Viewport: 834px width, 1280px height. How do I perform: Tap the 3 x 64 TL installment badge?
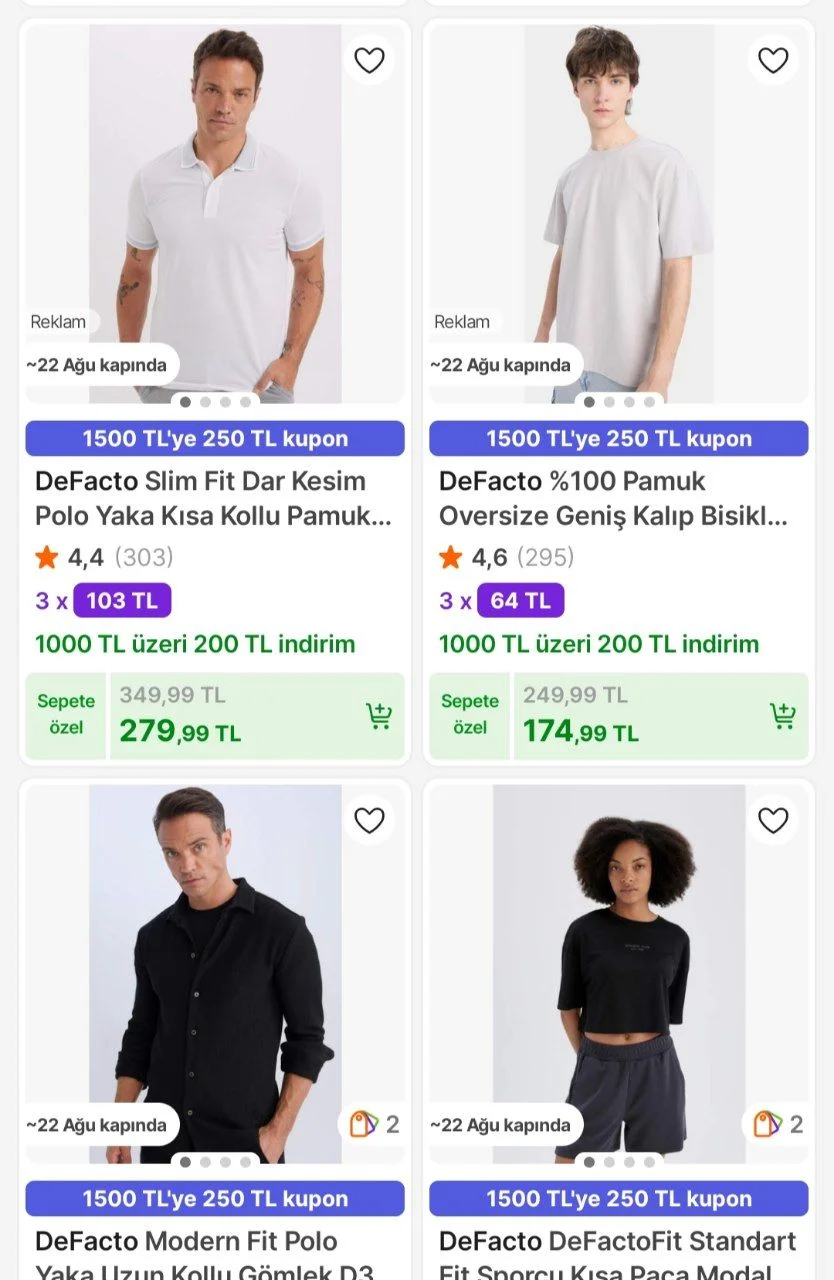pos(520,601)
